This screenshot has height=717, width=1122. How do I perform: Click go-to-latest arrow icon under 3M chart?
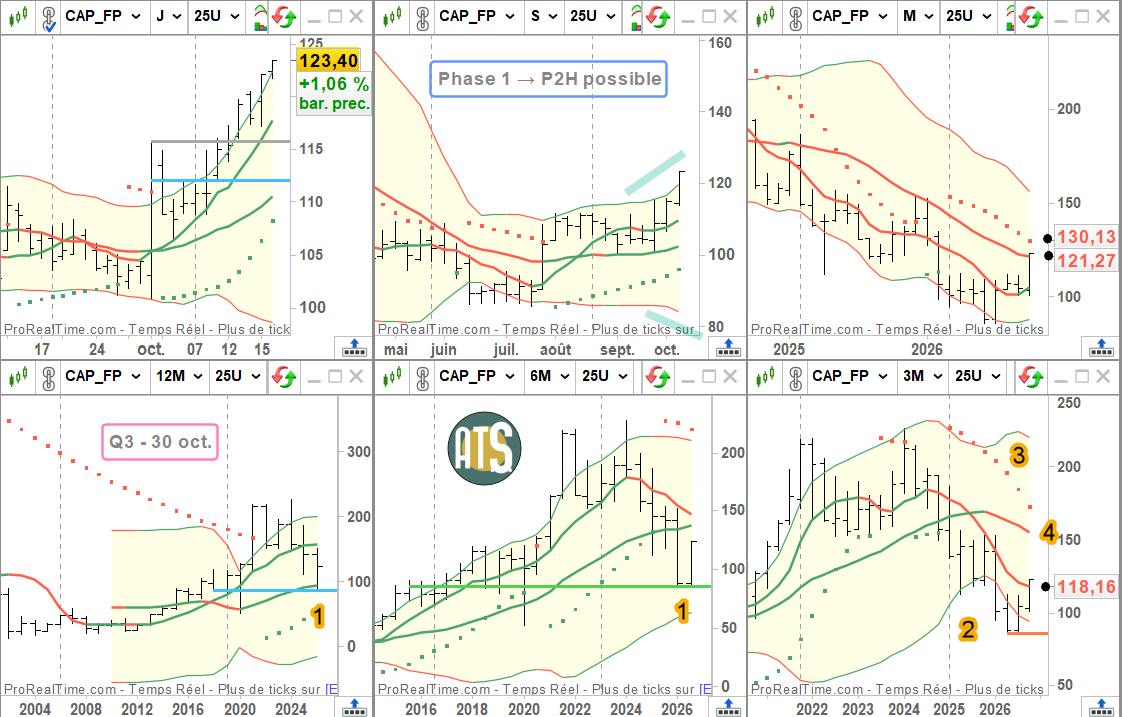[x=1101, y=708]
